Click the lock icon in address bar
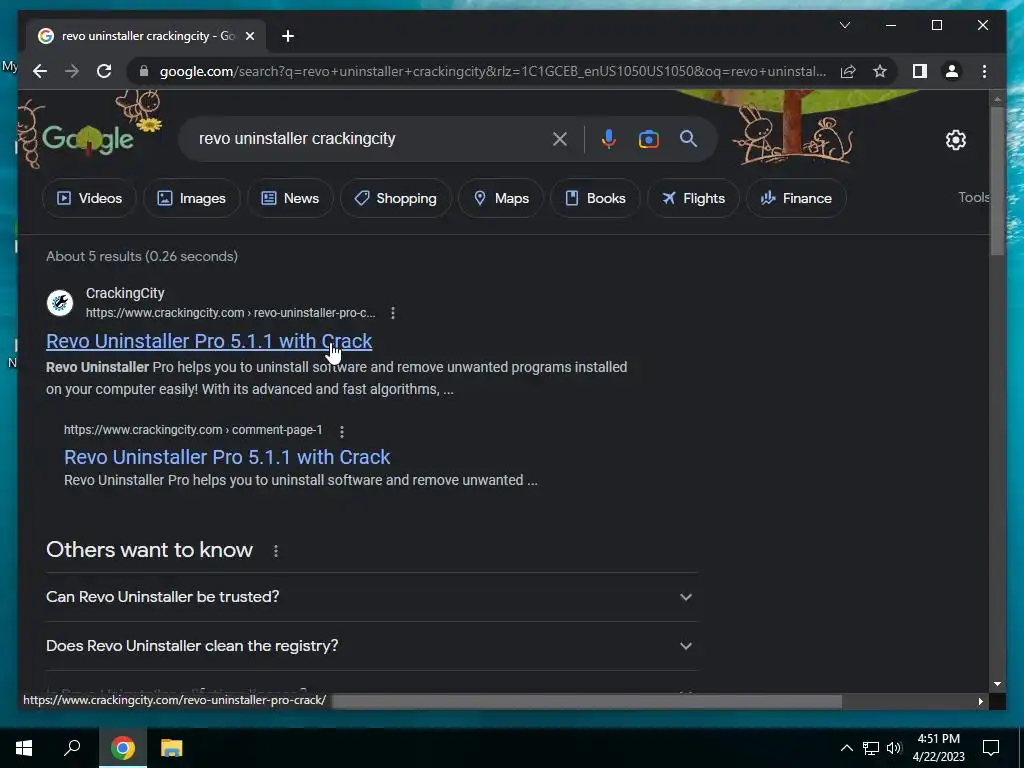 pyautogui.click(x=144, y=71)
